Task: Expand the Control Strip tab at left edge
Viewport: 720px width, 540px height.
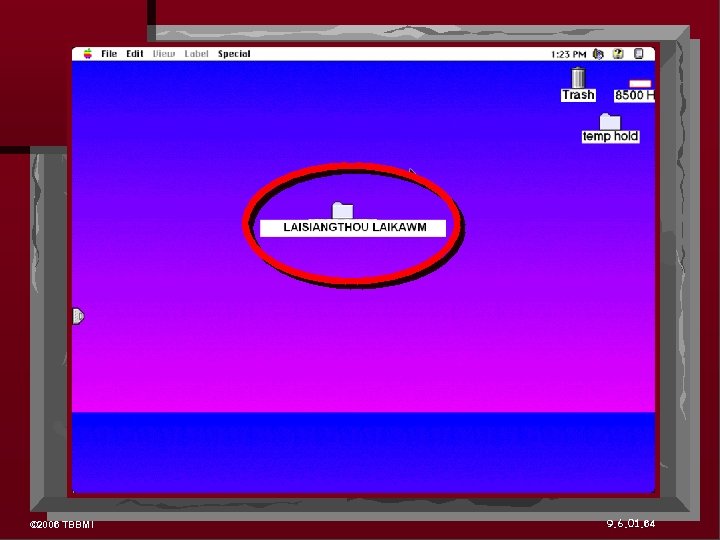Action: tap(79, 316)
